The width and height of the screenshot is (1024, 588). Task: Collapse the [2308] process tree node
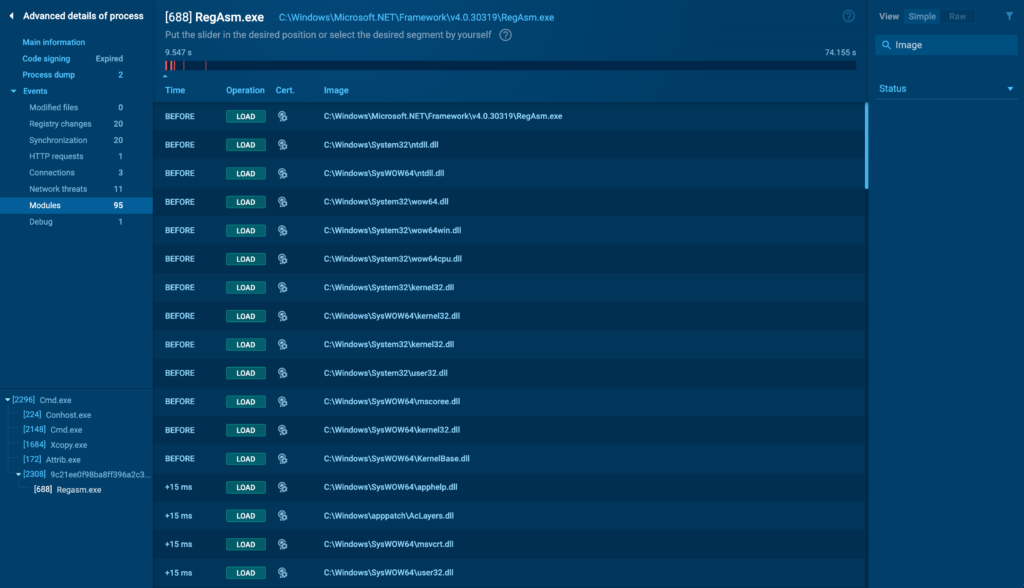coord(18,474)
